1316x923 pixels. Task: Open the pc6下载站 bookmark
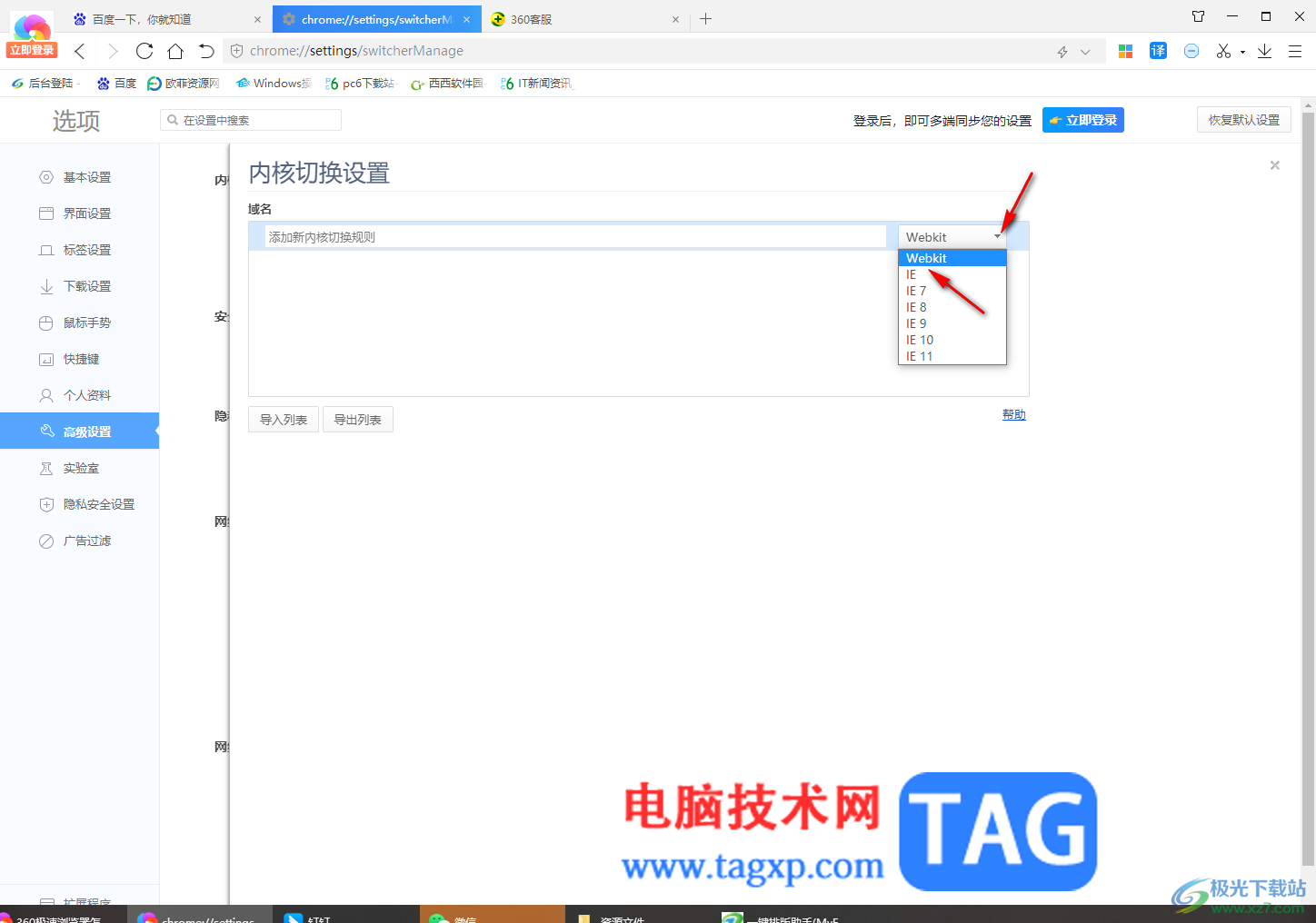pyautogui.click(x=360, y=84)
